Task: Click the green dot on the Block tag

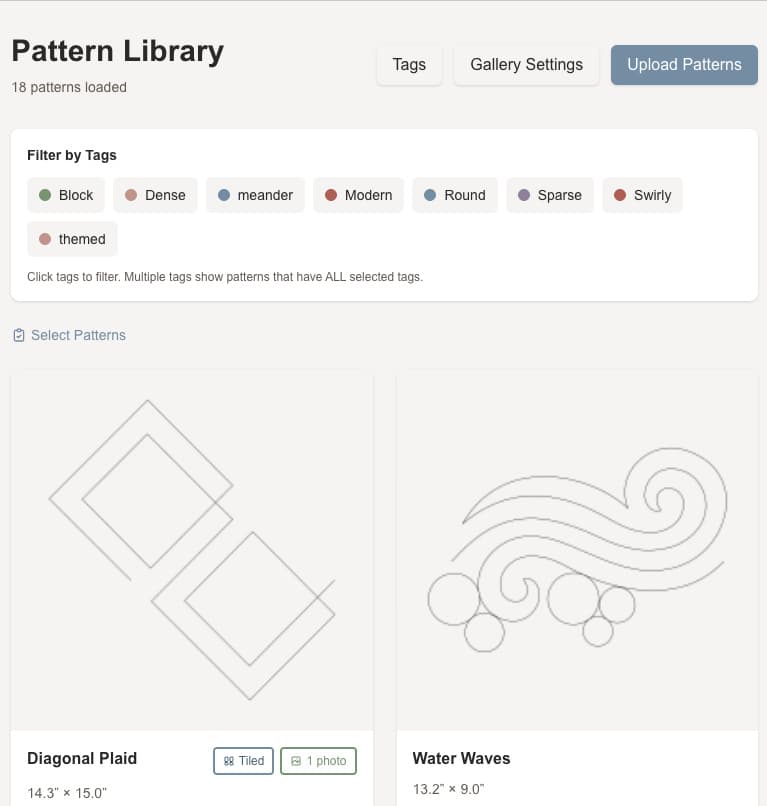Action: [x=45, y=195]
